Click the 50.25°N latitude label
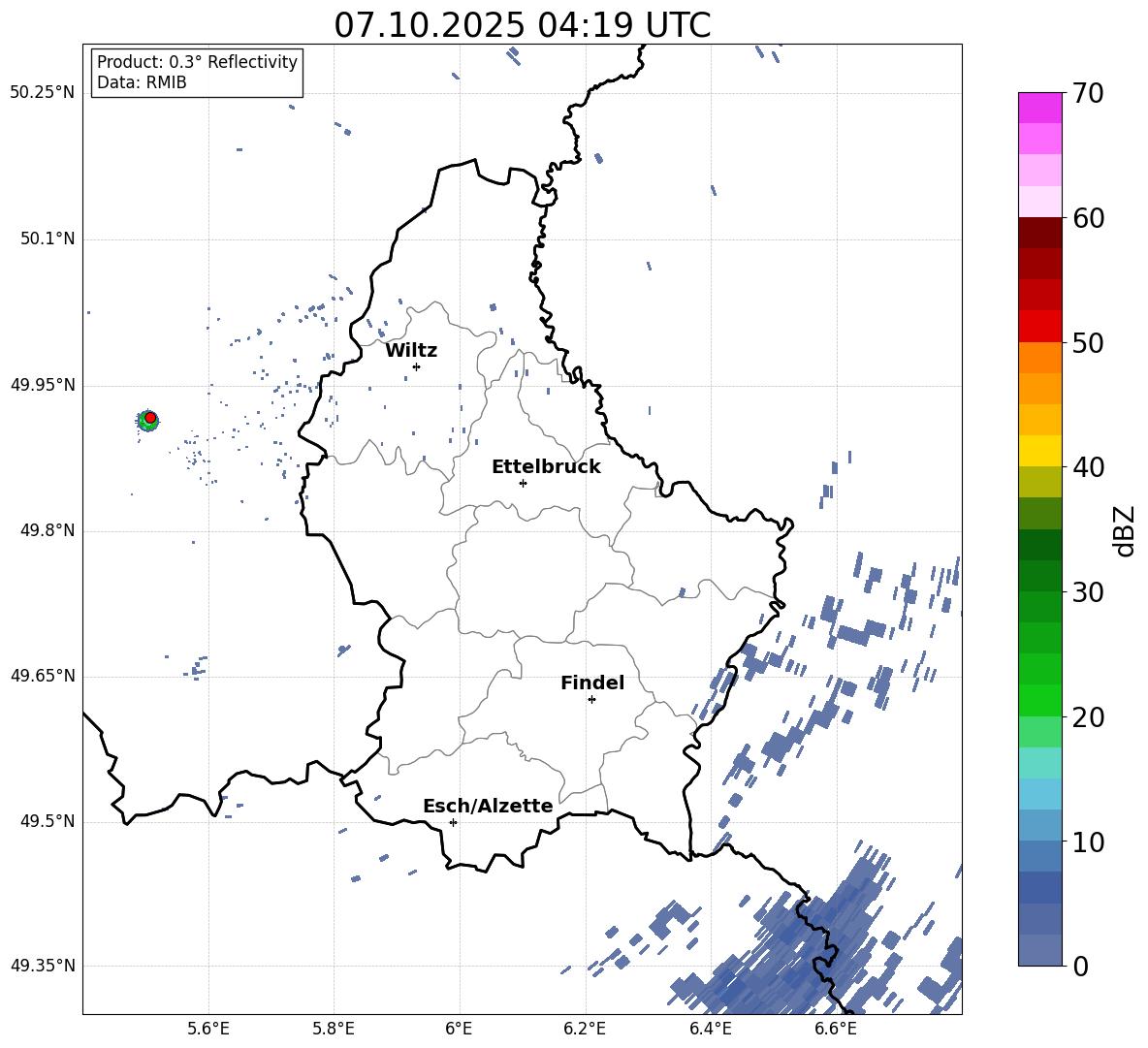 [x=43, y=93]
